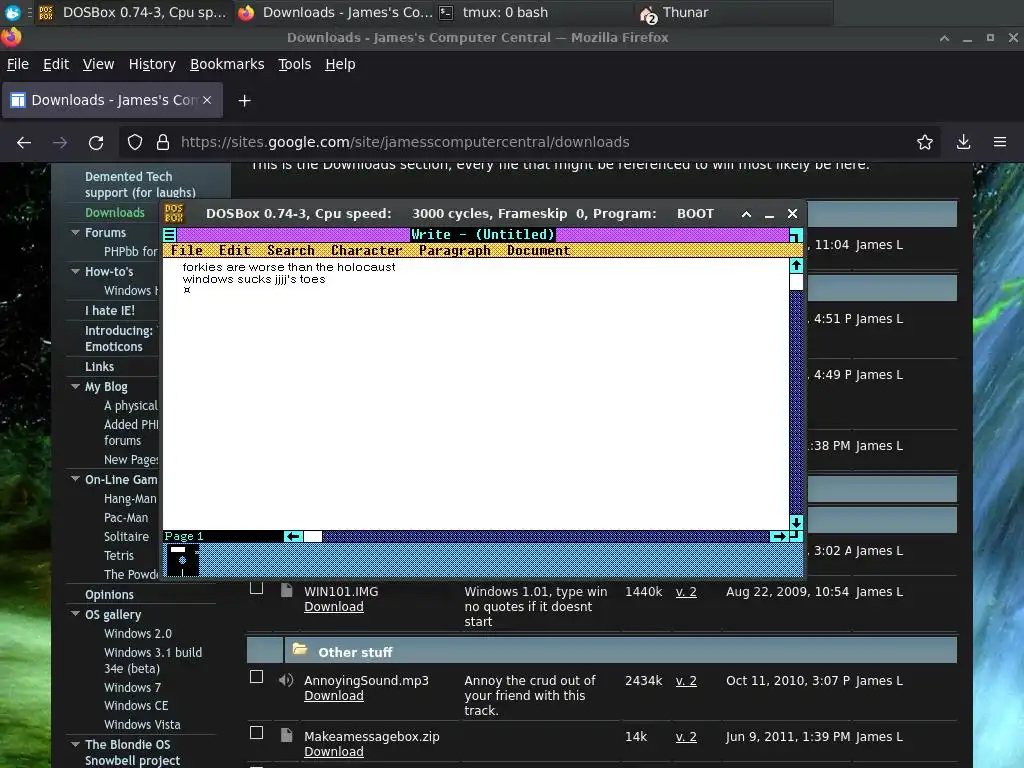Viewport: 1024px width, 768px height.
Task: Open Firefox downloads panel
Action: pos(963,142)
